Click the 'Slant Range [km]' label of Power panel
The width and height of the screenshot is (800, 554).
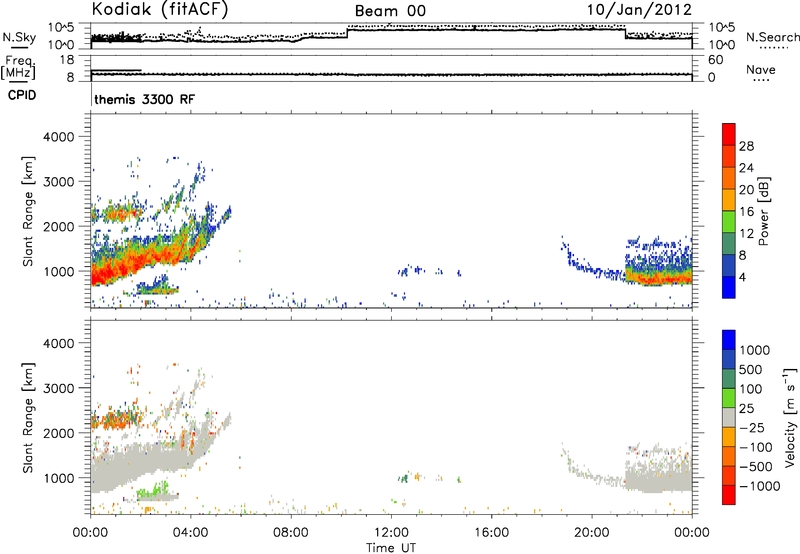coord(28,211)
